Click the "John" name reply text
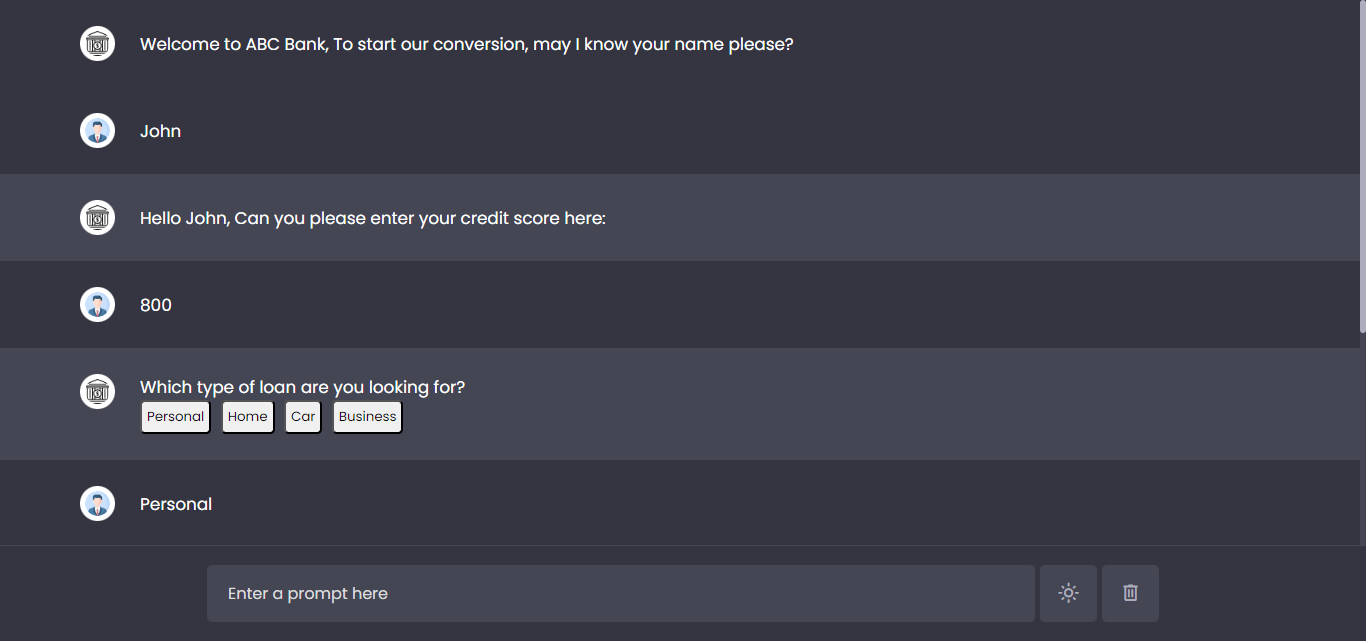Viewport: 1366px width, 641px height. 160,131
